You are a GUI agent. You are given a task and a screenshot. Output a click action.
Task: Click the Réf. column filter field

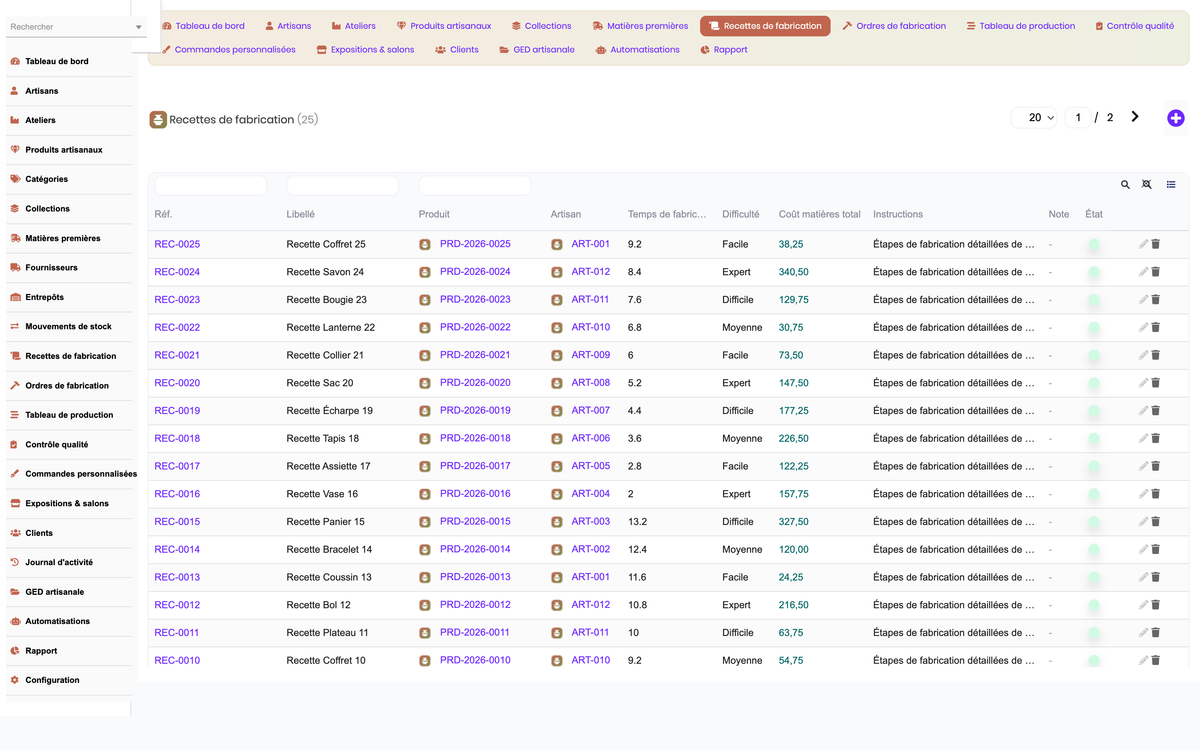(210, 185)
